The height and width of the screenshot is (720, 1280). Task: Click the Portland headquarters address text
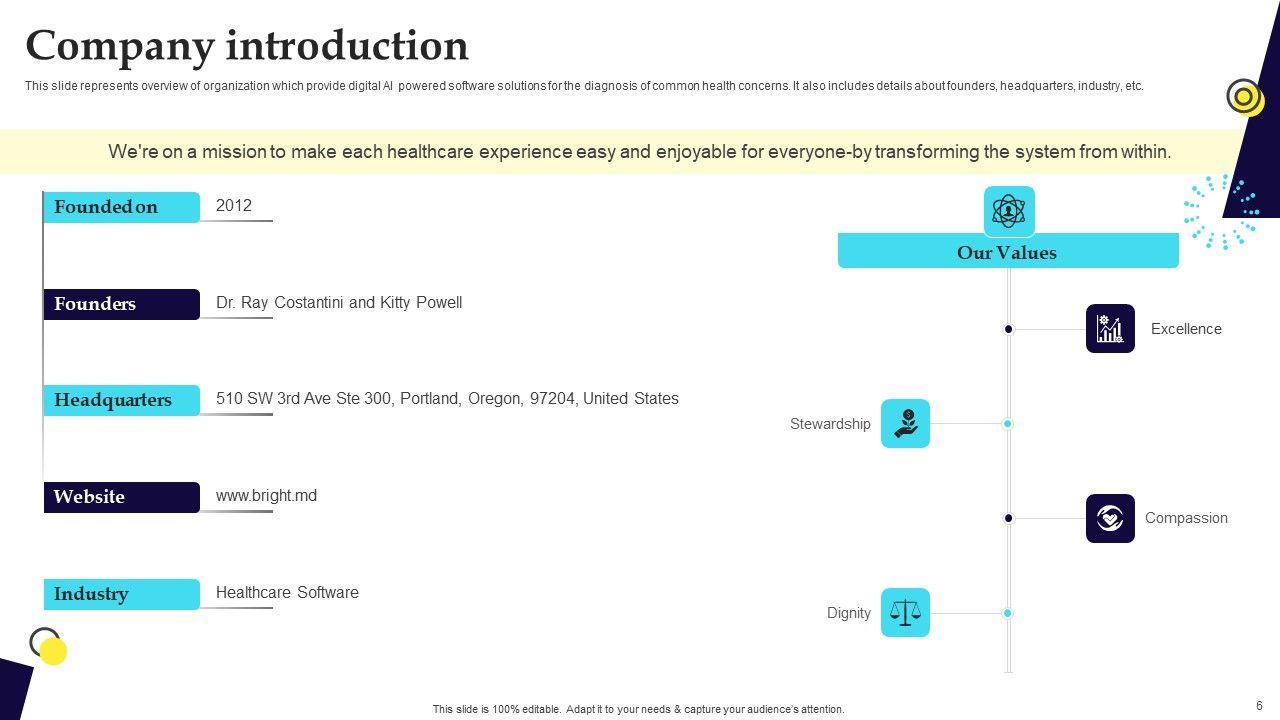point(447,399)
